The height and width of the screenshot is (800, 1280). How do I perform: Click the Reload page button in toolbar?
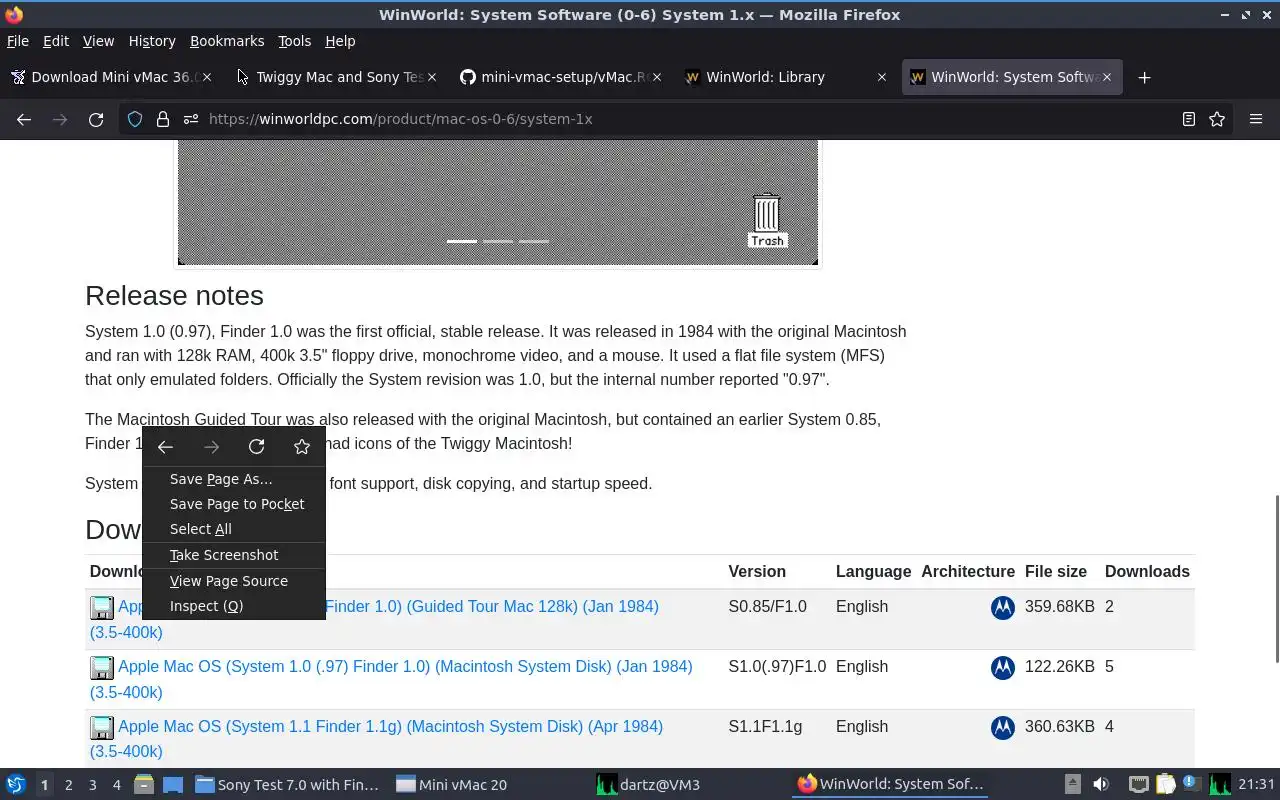(96, 119)
